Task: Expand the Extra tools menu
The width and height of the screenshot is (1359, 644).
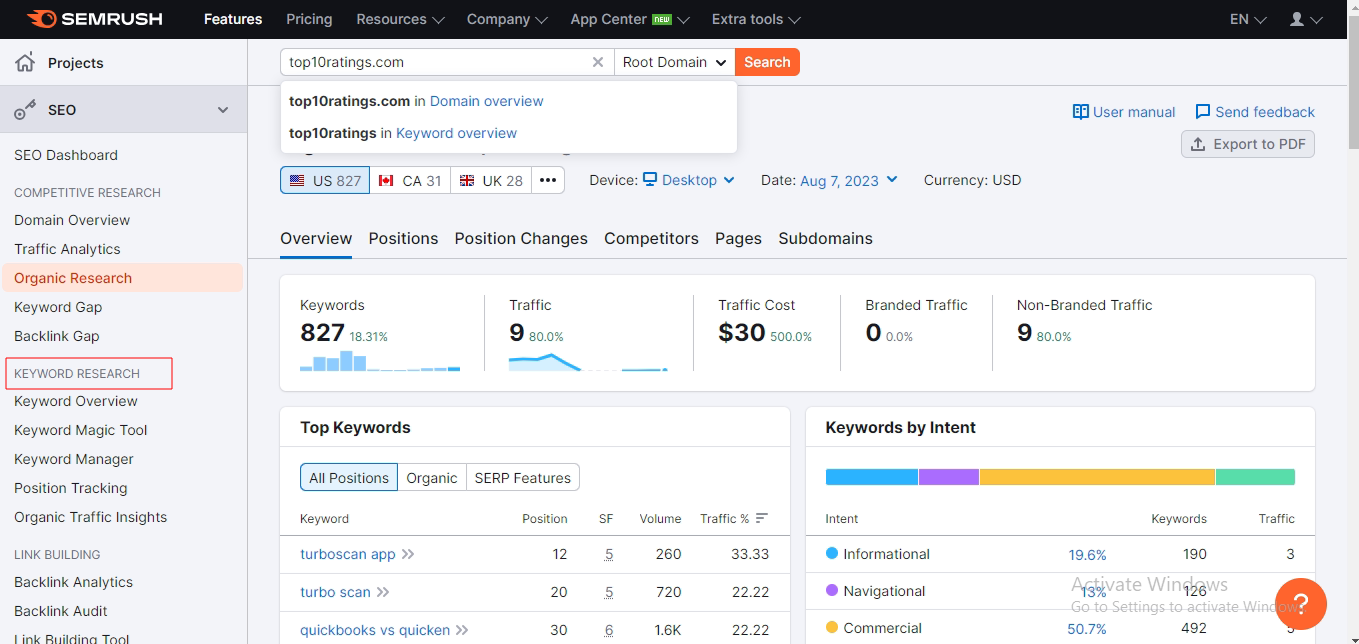Action: (756, 19)
